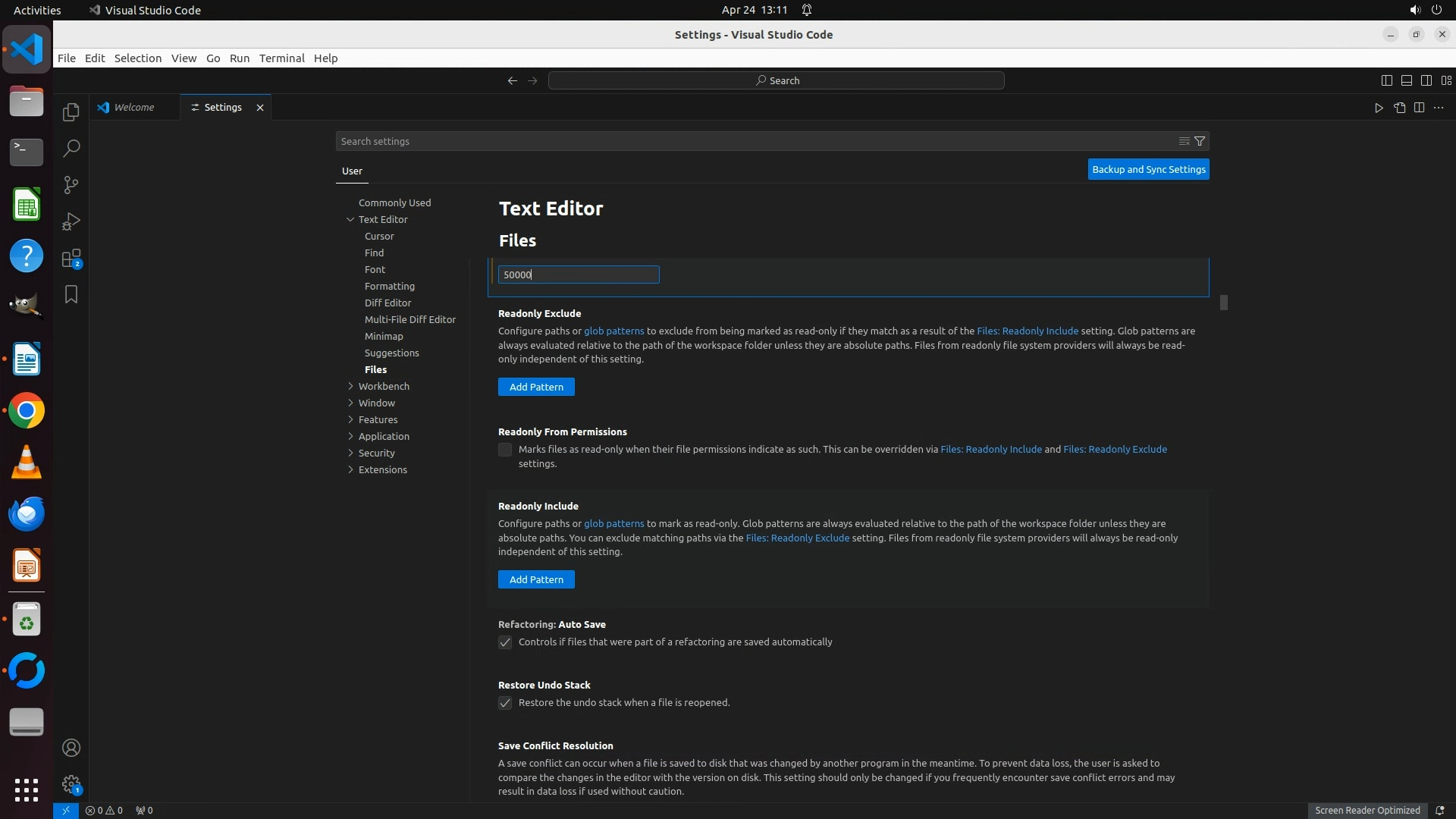
Task: Uncheck Refactoring Auto Save checkbox
Action: pos(505,642)
